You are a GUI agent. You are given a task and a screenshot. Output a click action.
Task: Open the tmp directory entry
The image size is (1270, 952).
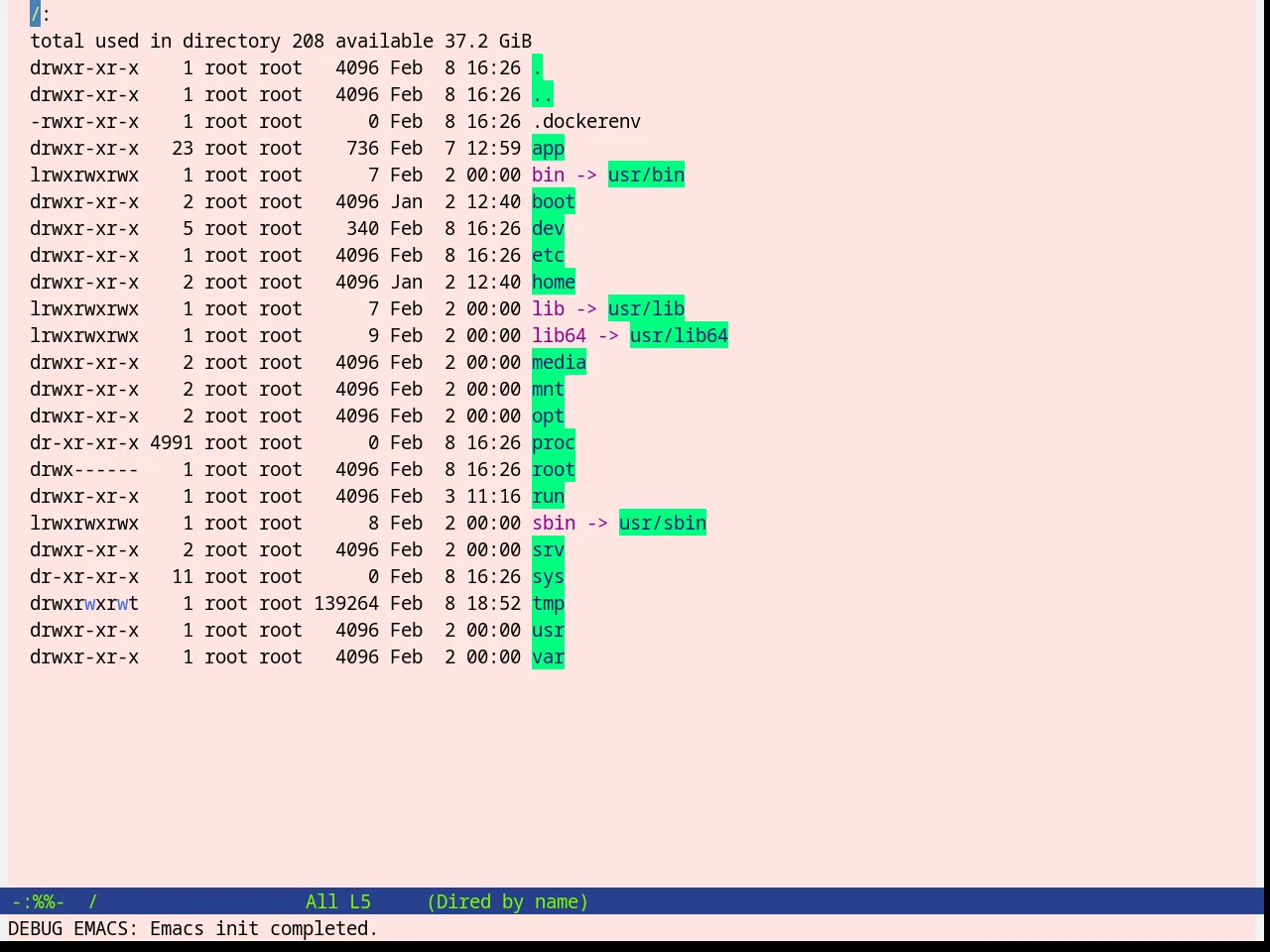[548, 604]
